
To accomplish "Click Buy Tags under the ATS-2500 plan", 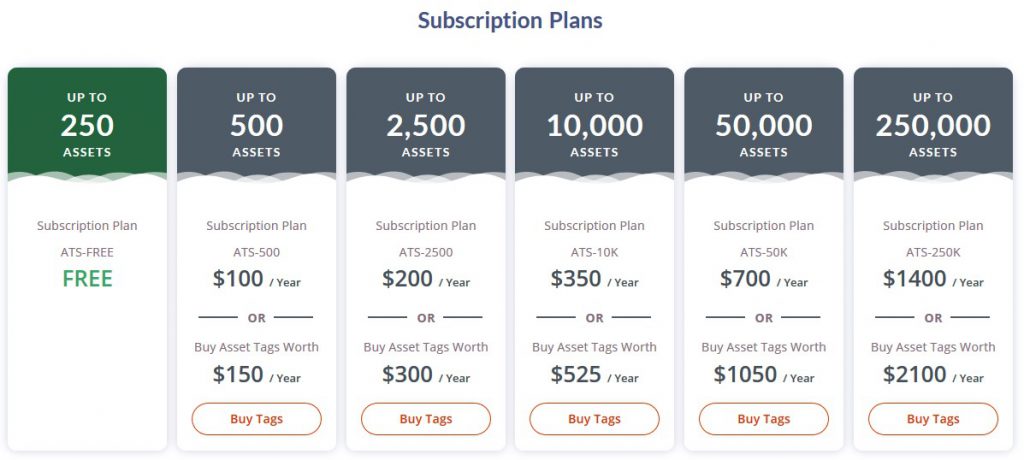I will (x=426, y=419).
